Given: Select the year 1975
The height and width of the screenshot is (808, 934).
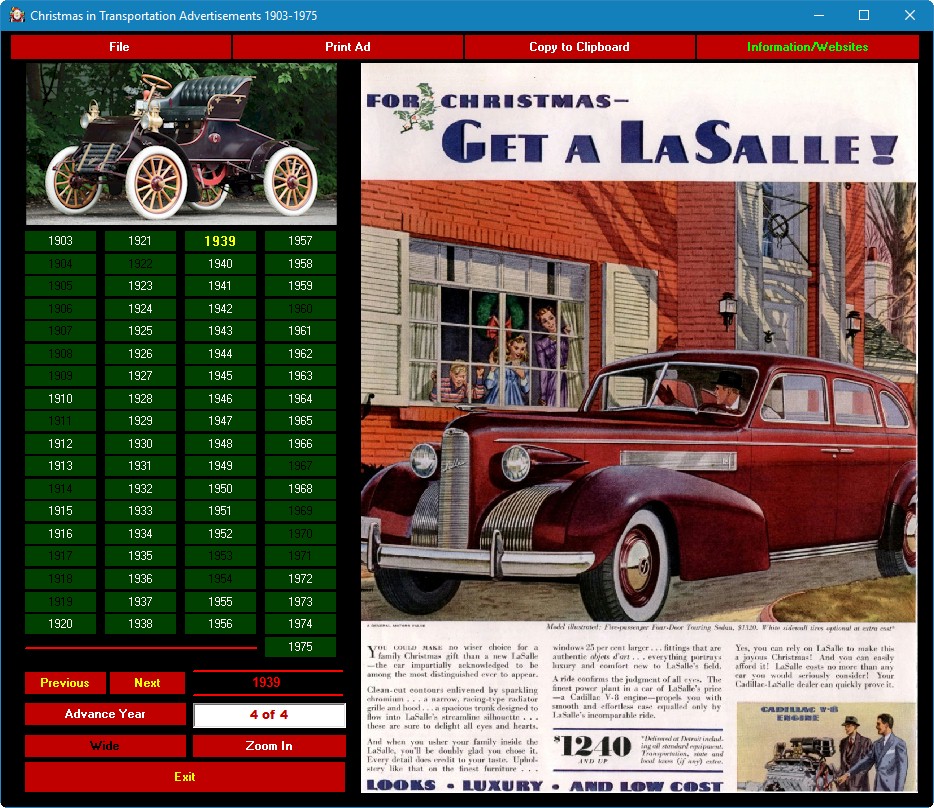Looking at the screenshot, I should [300, 647].
